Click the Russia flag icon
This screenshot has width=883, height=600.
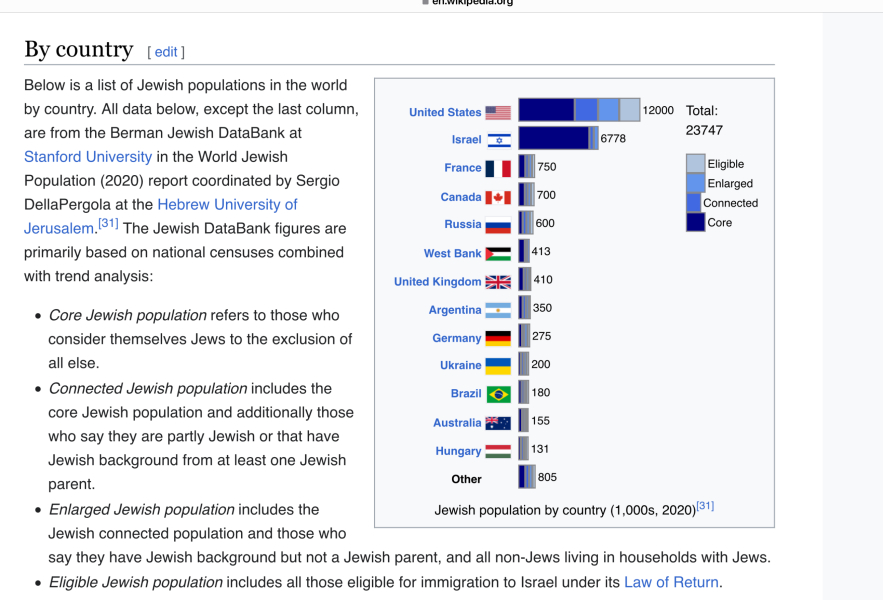pyautogui.click(x=497, y=223)
